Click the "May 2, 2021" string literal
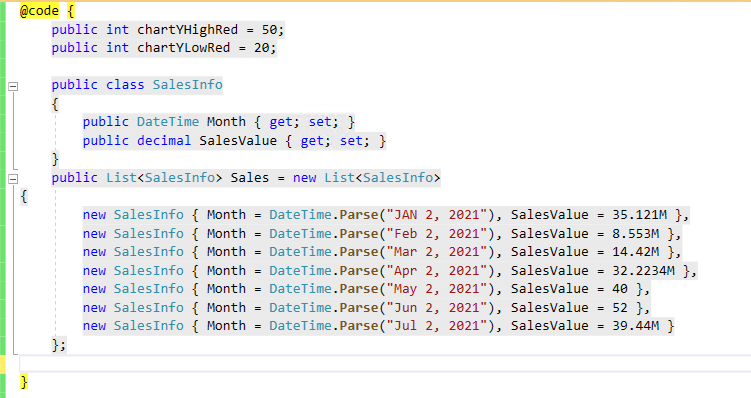751x398 pixels. coord(437,289)
